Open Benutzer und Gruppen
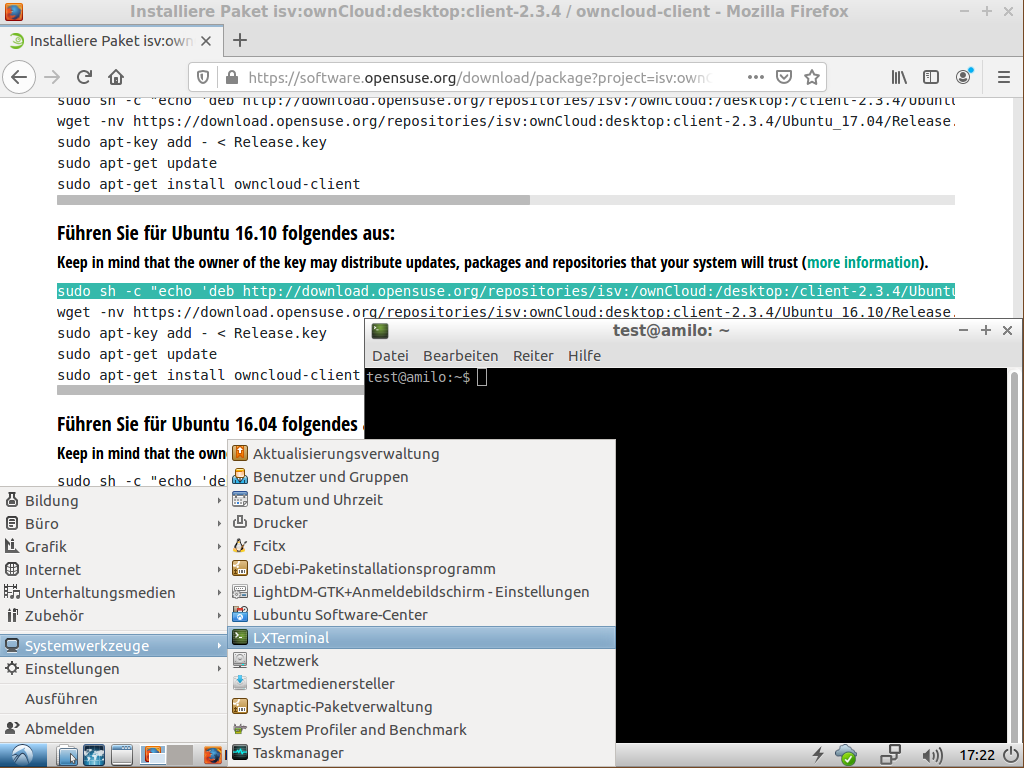The height and width of the screenshot is (768, 1024). pos(421,477)
